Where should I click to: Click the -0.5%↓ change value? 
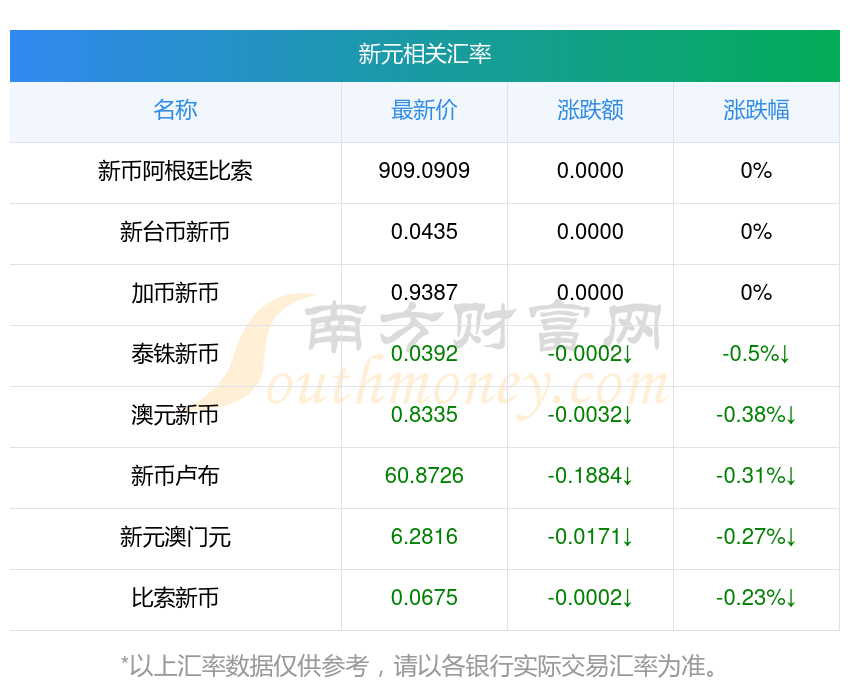click(x=756, y=354)
